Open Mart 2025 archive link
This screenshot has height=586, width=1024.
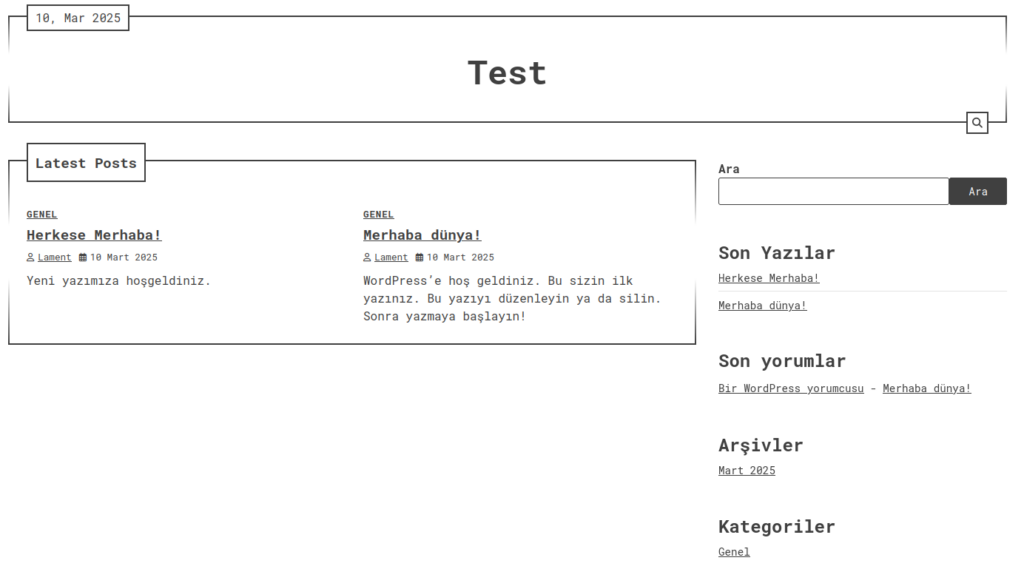[x=746, y=470]
